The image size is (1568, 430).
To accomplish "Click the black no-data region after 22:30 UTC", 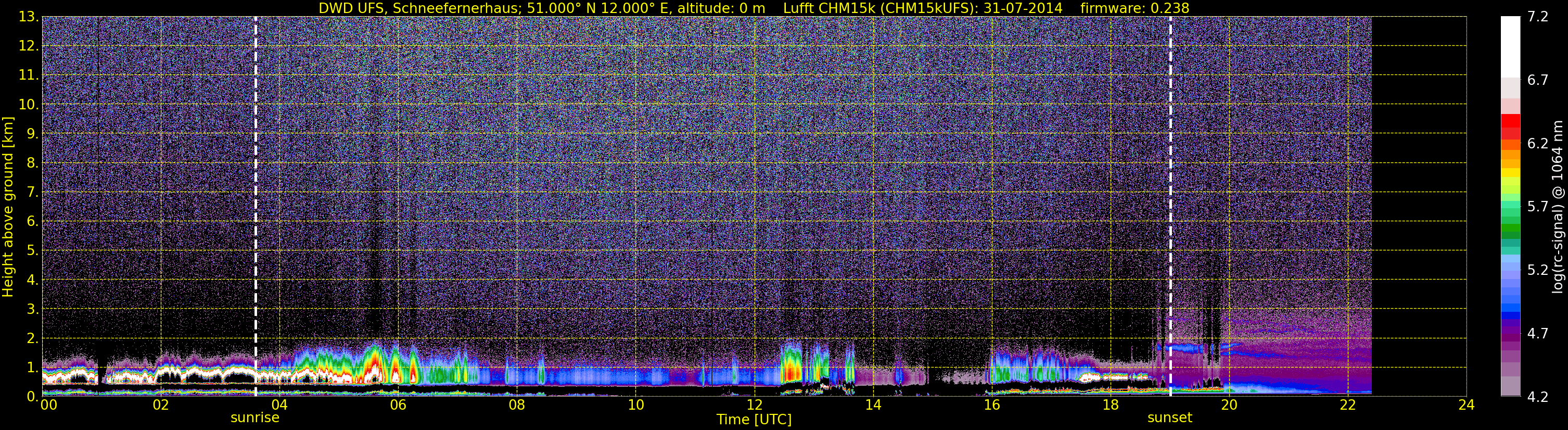I will tap(1419, 206).
